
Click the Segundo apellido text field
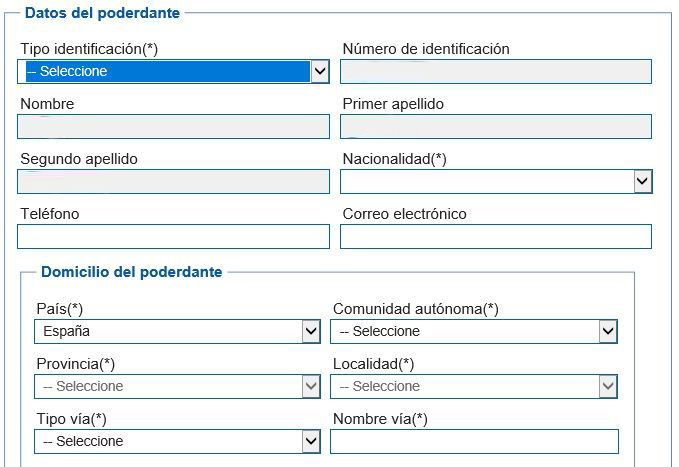click(173, 181)
